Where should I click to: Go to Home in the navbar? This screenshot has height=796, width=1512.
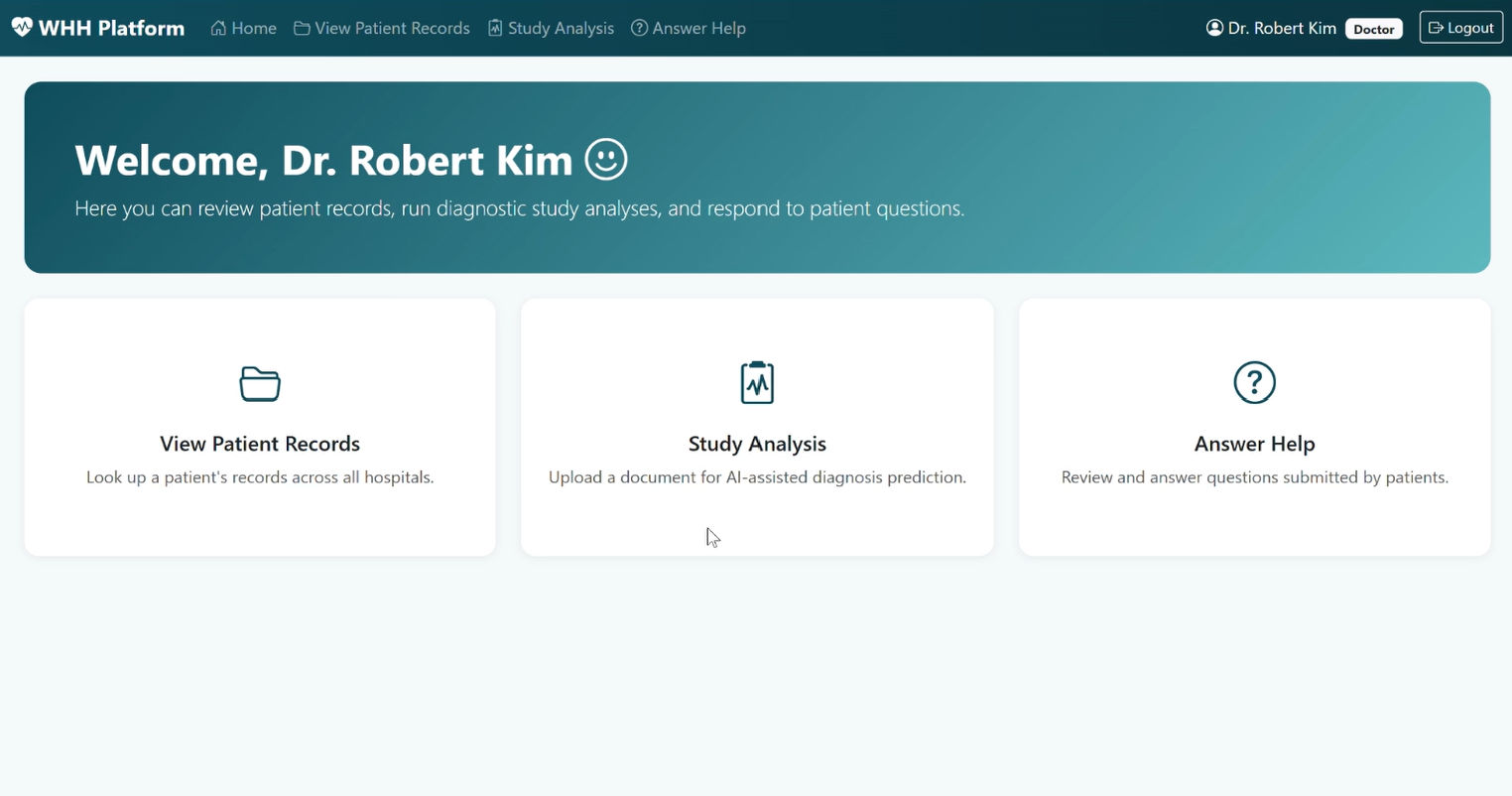[243, 28]
